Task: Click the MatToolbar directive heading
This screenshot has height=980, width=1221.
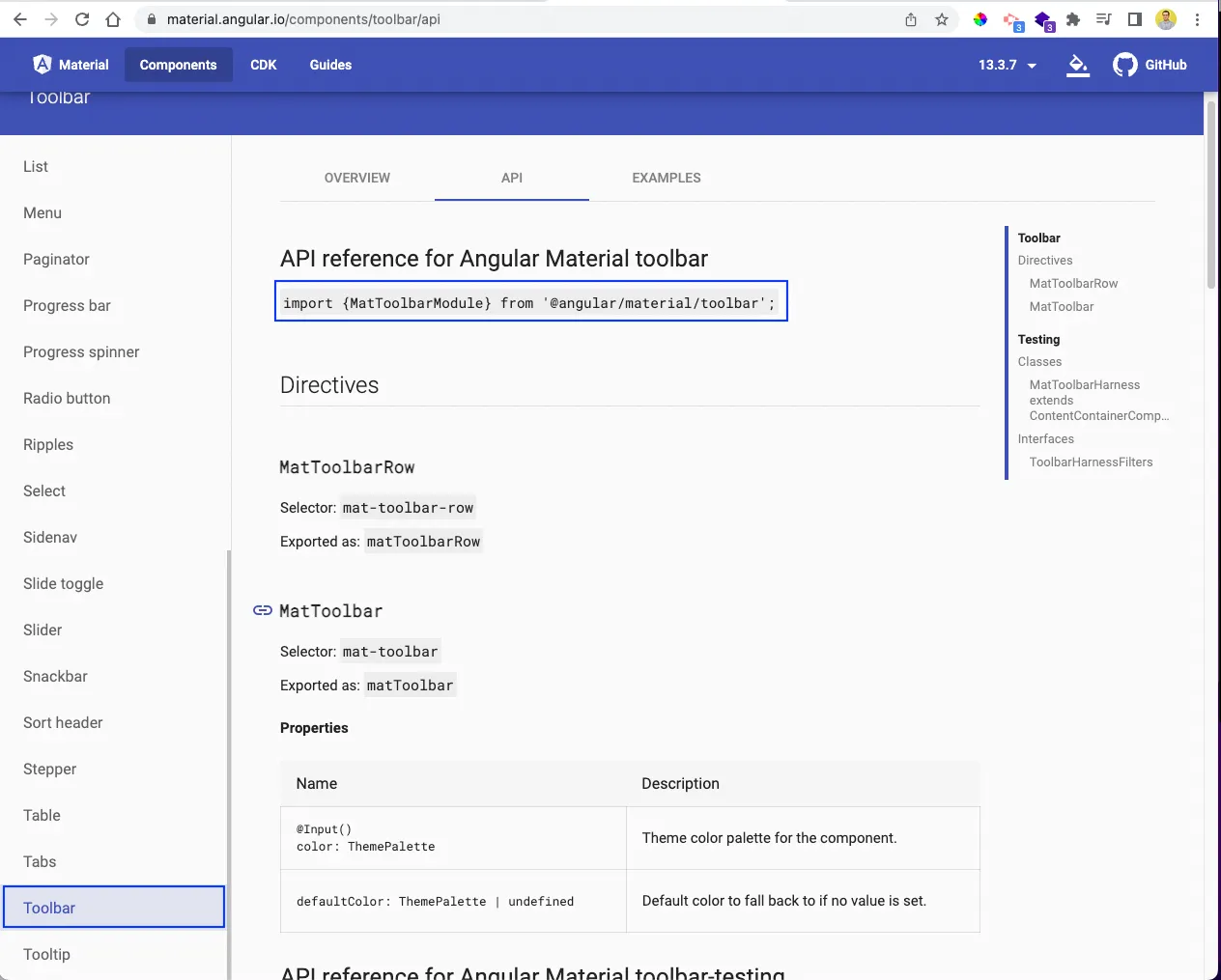Action: tap(331, 611)
